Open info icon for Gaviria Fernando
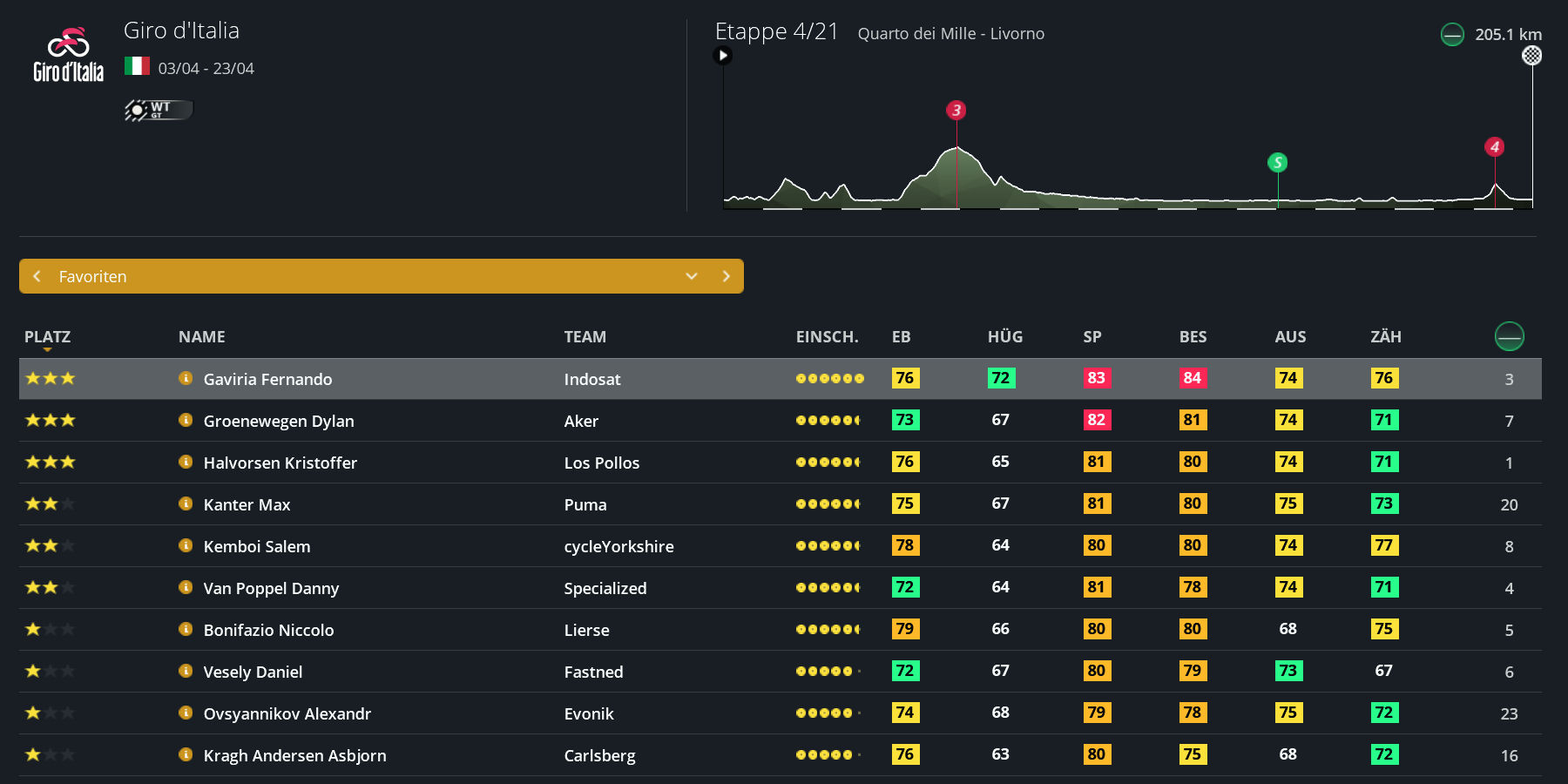Screen dimensions: 1568x784 tap(186, 378)
